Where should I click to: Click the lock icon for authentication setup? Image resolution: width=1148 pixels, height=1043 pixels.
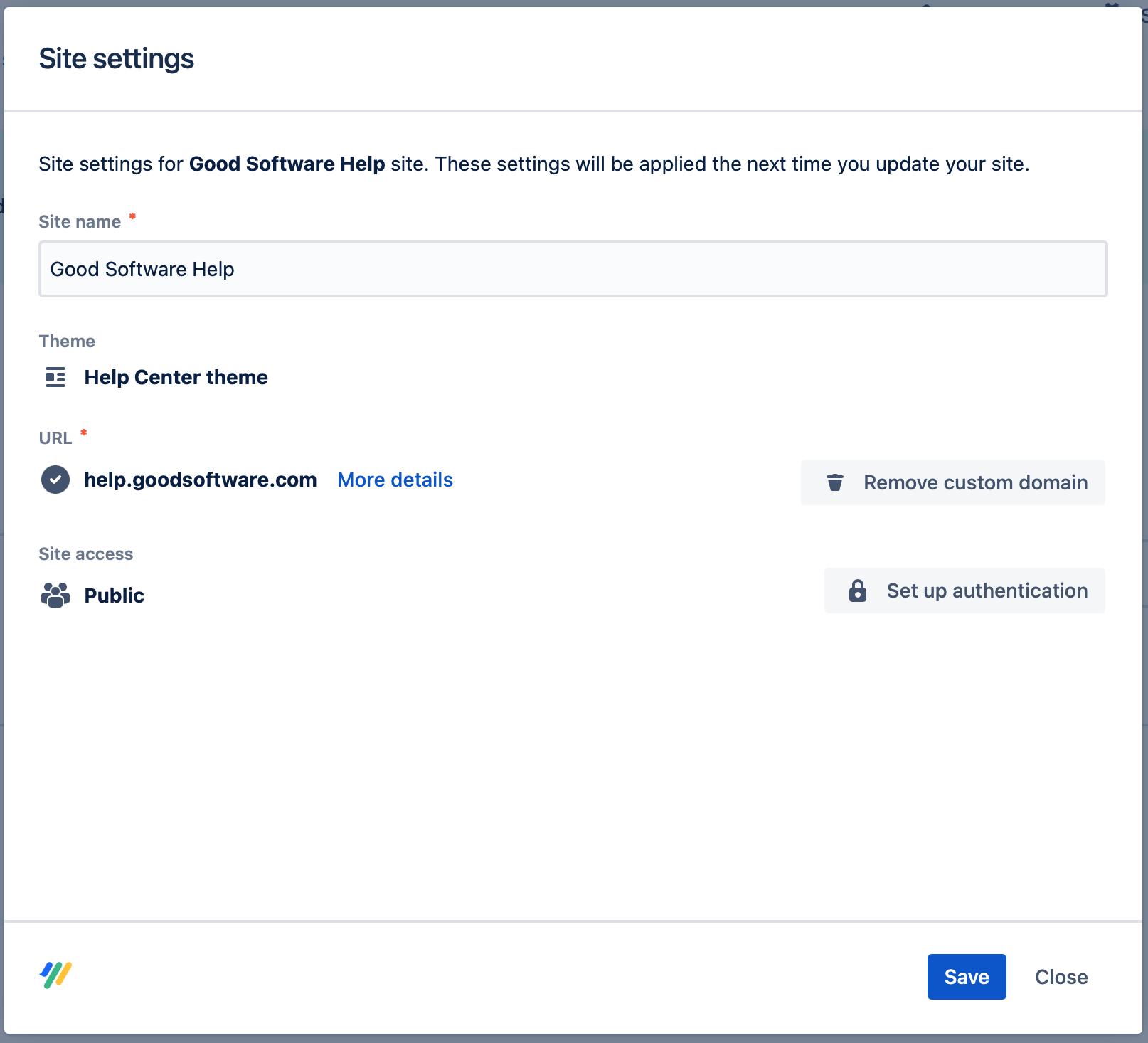coord(858,591)
